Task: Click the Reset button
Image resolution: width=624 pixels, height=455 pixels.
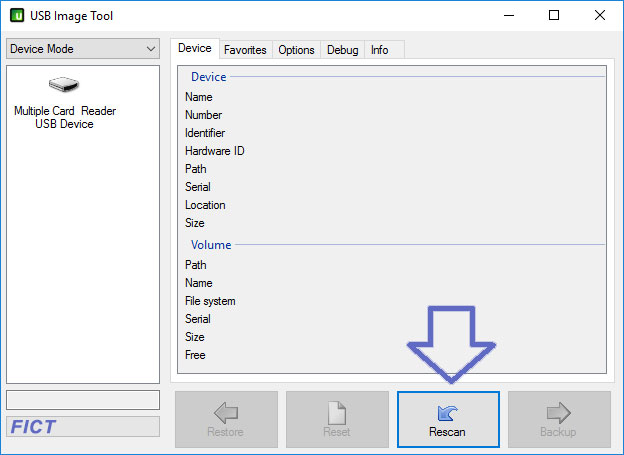Action: (337, 419)
